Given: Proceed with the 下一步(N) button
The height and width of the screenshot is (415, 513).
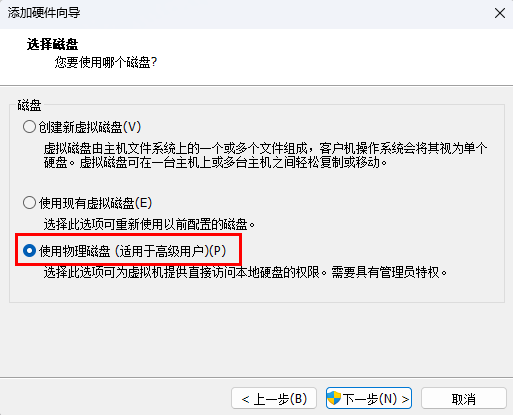Looking at the screenshot, I should 369,398.
